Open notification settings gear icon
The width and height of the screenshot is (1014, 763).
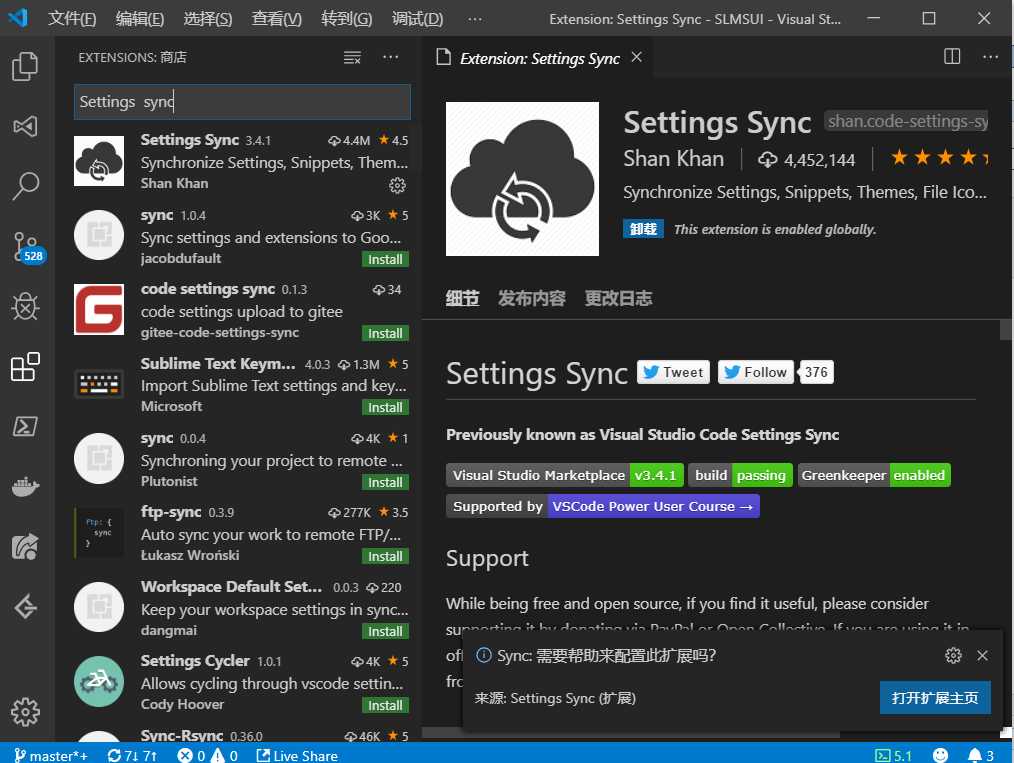coord(953,655)
